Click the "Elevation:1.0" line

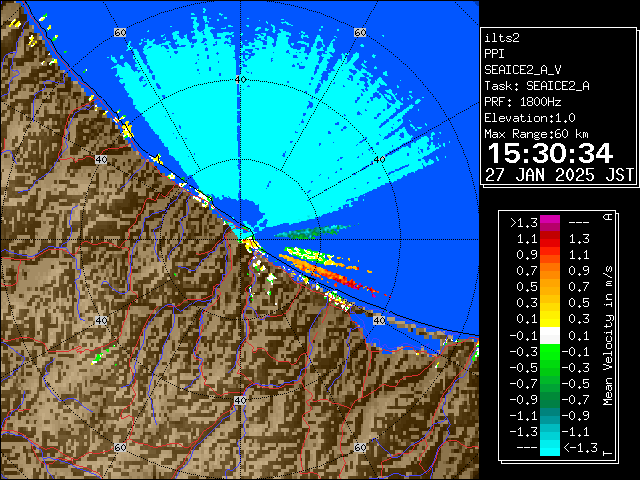530,118
